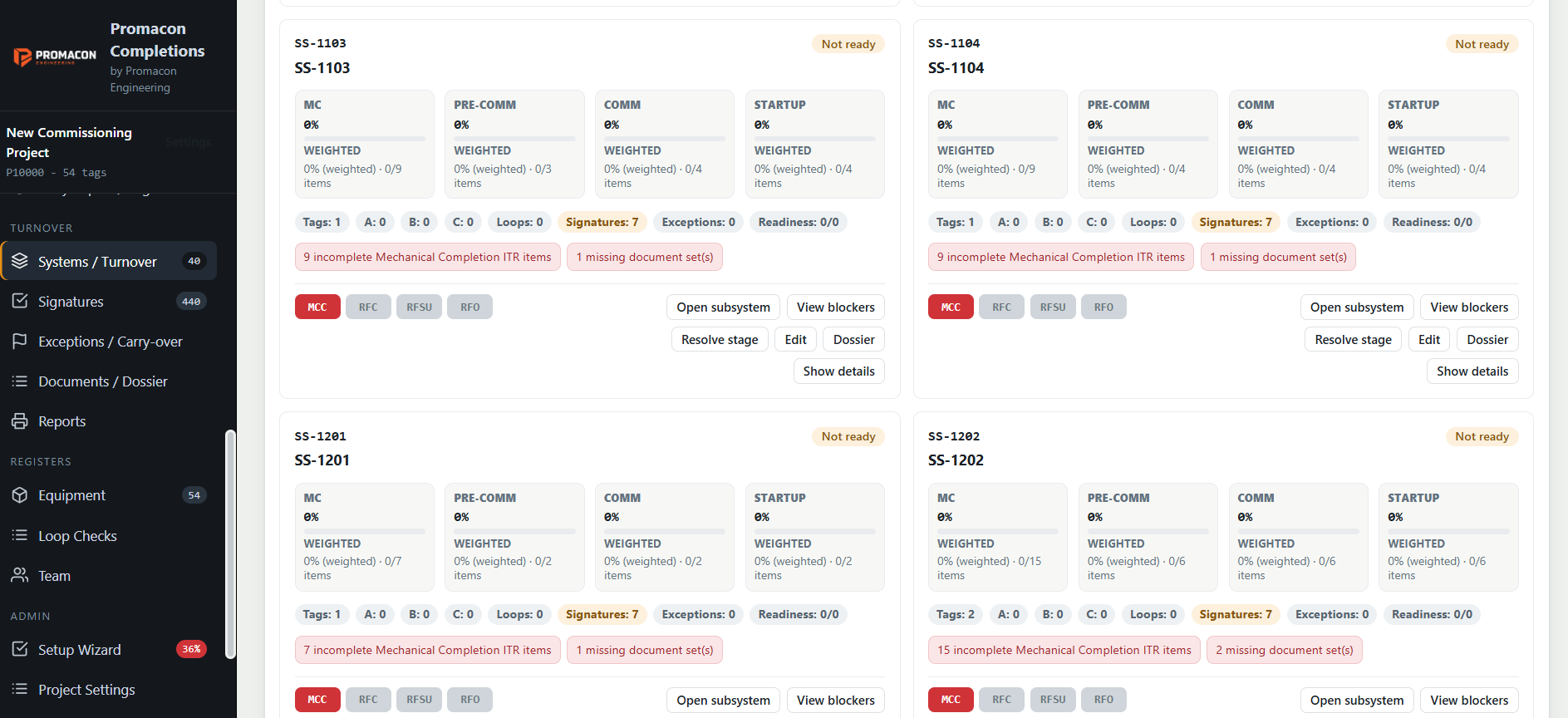Click the sidebar vertical scrollbar
The height and width of the screenshot is (718, 1568).
coord(230,544)
